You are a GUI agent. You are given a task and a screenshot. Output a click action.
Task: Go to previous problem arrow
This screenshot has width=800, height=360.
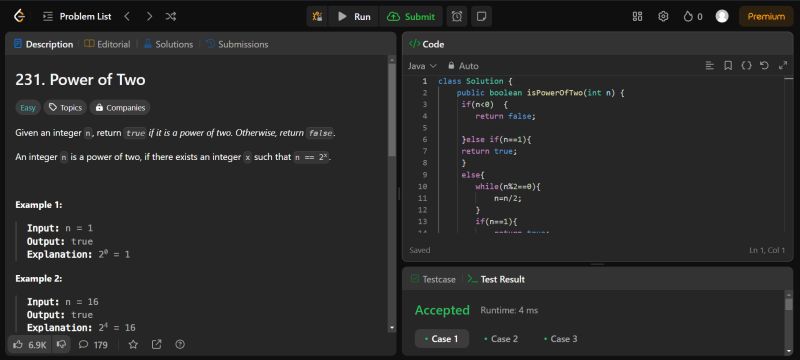coord(127,16)
